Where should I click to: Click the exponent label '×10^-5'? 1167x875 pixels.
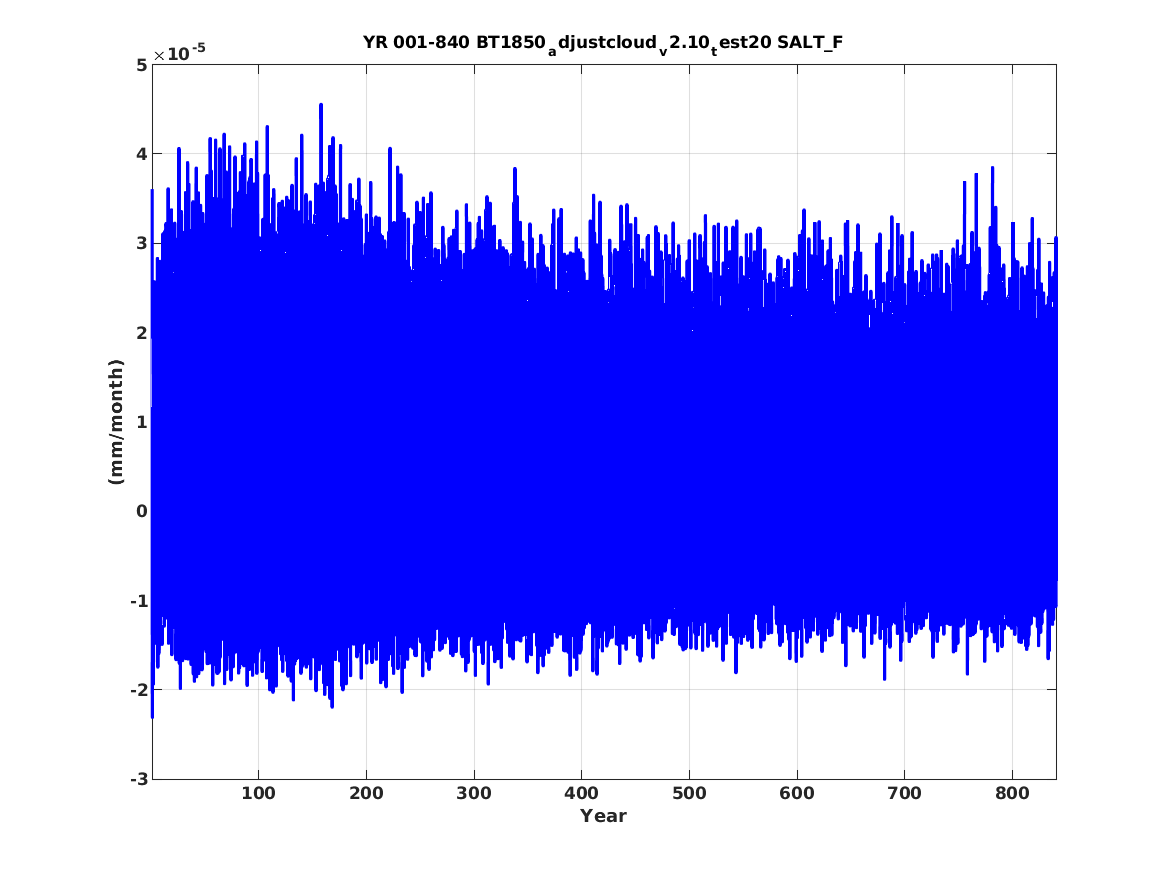[179, 52]
